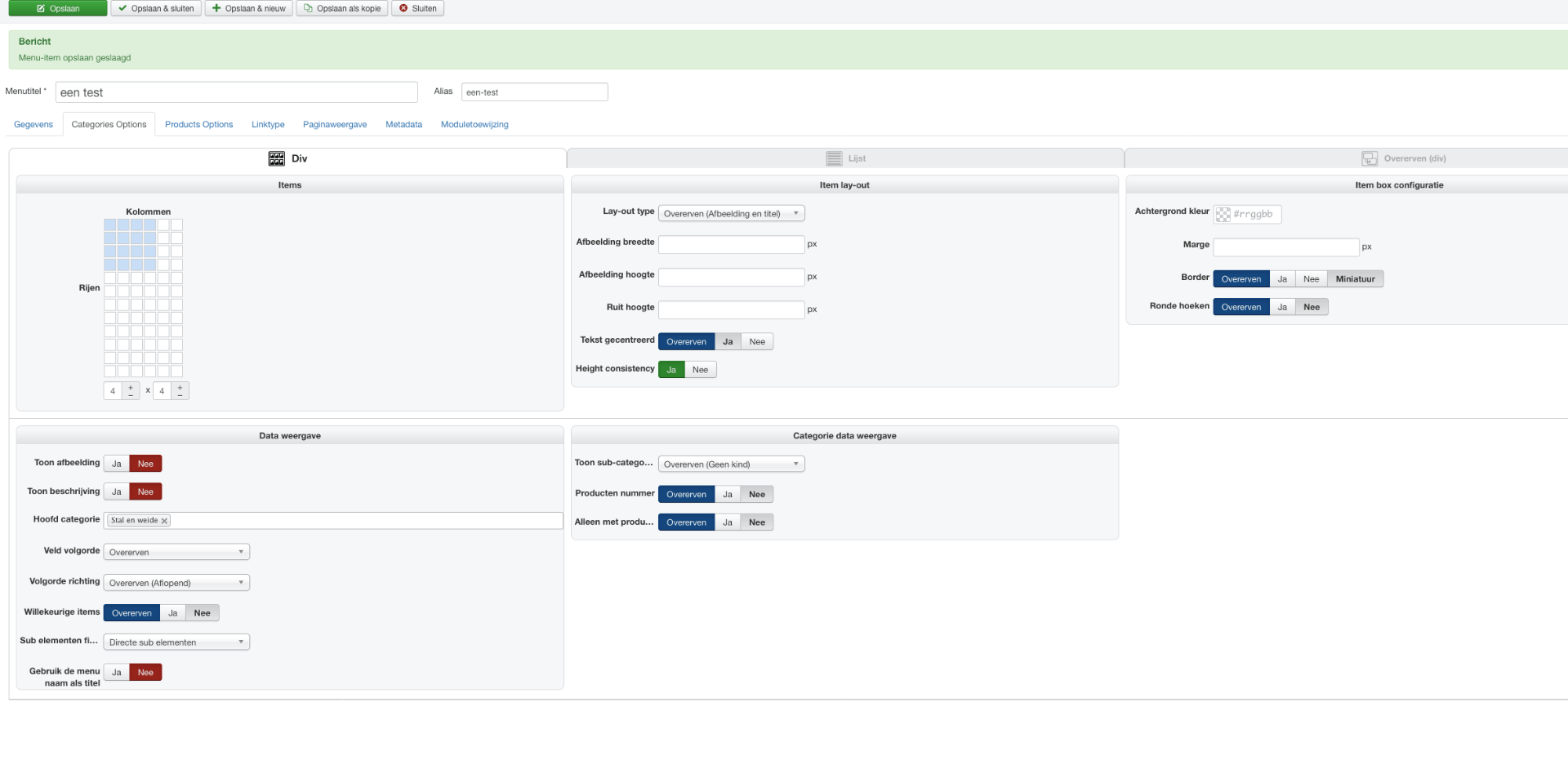Set Toon afbeelding to Nee
The image size is (1568, 769).
[x=145, y=464]
